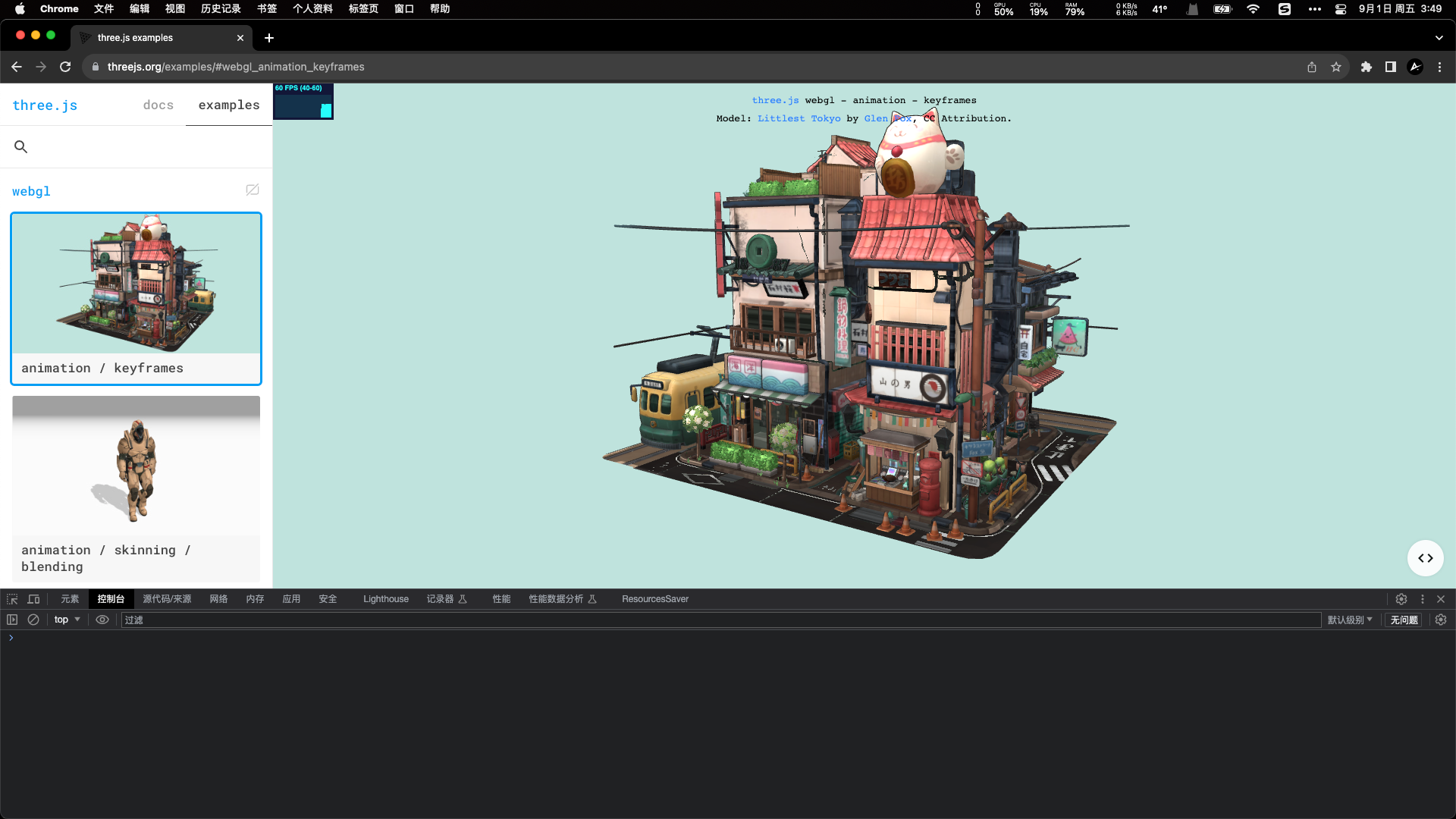The height and width of the screenshot is (819, 1456).
Task: Toggle the DevTools device toolbar
Action: point(33,599)
